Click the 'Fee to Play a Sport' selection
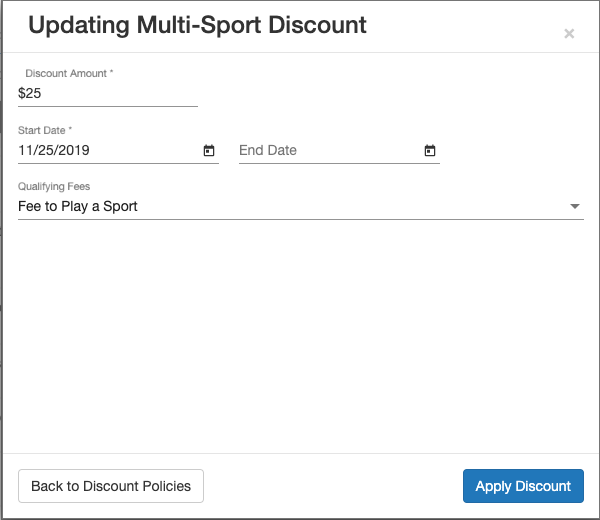 coord(78,206)
